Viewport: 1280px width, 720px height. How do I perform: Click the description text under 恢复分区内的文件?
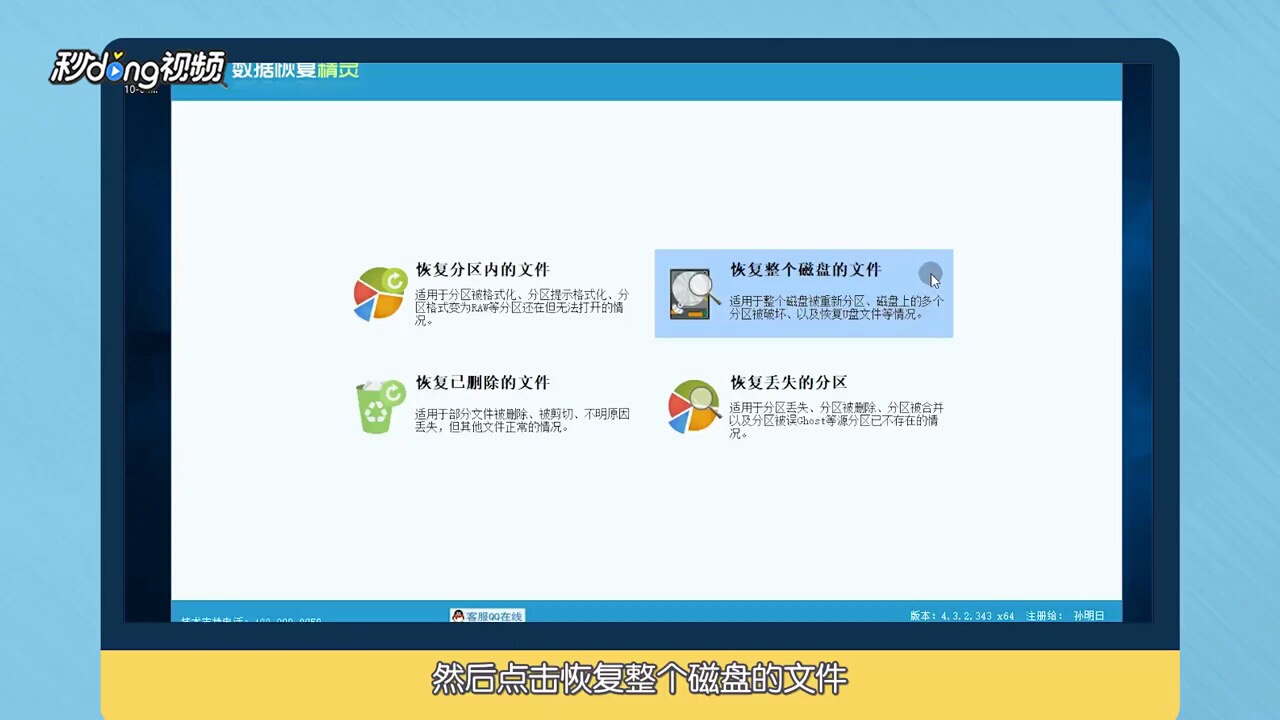click(x=522, y=308)
